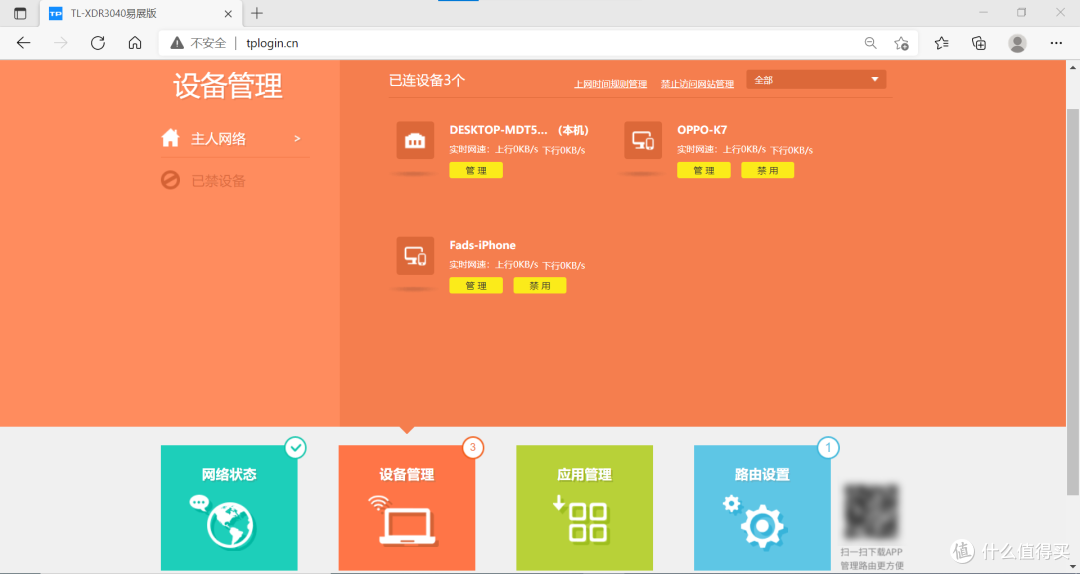This screenshot has height=574, width=1080.
Task: Open 禁止访问网站管理 link
Action: pyautogui.click(x=697, y=84)
